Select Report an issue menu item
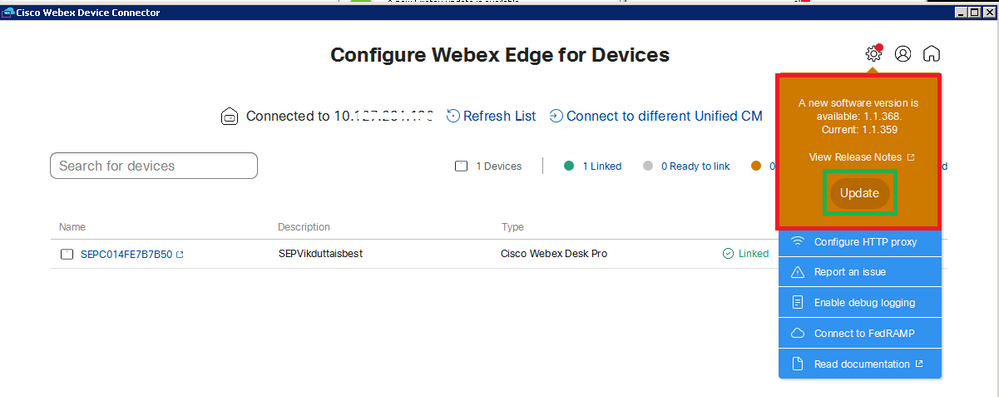 (860, 272)
